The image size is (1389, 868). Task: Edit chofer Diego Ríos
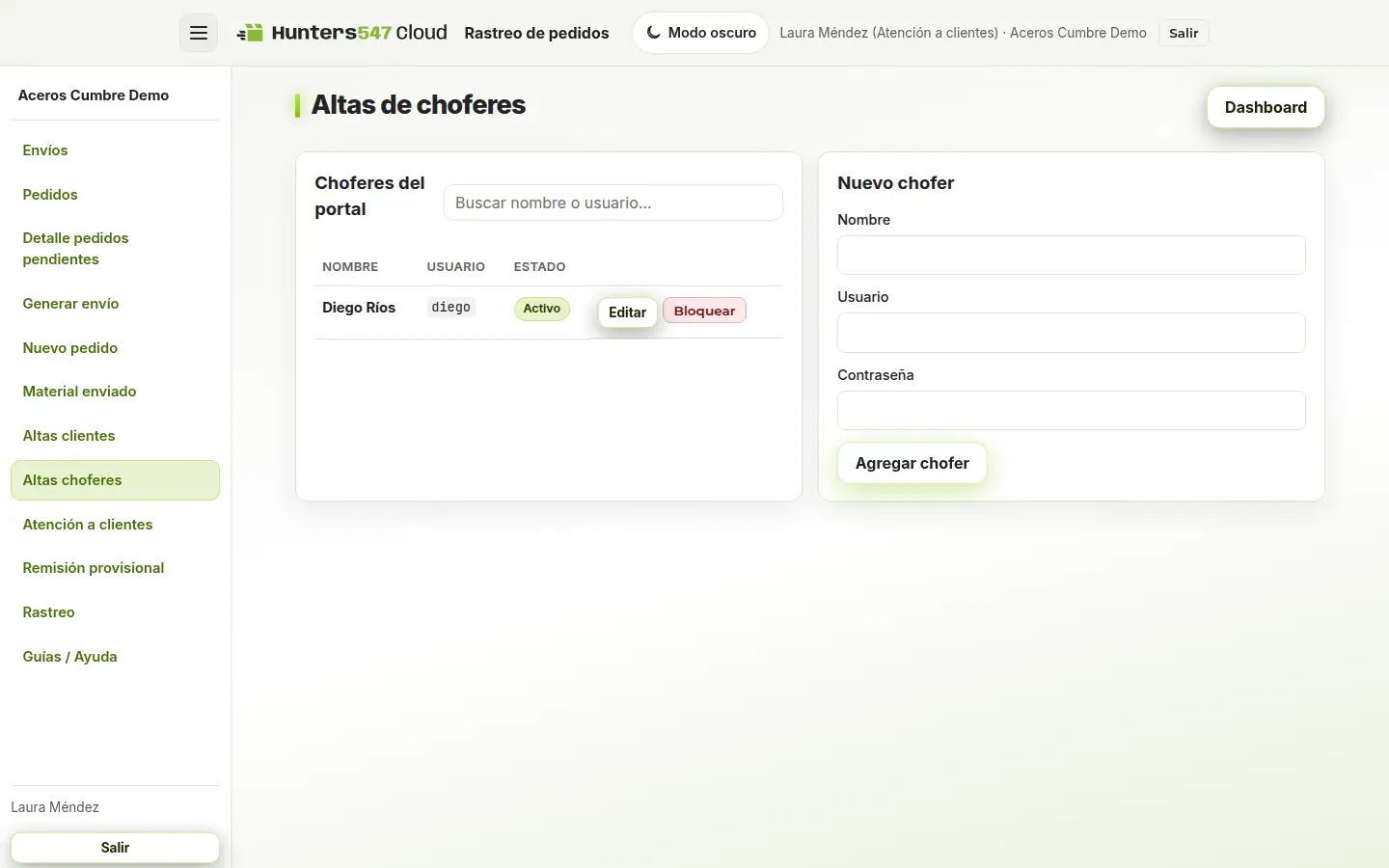(x=627, y=312)
